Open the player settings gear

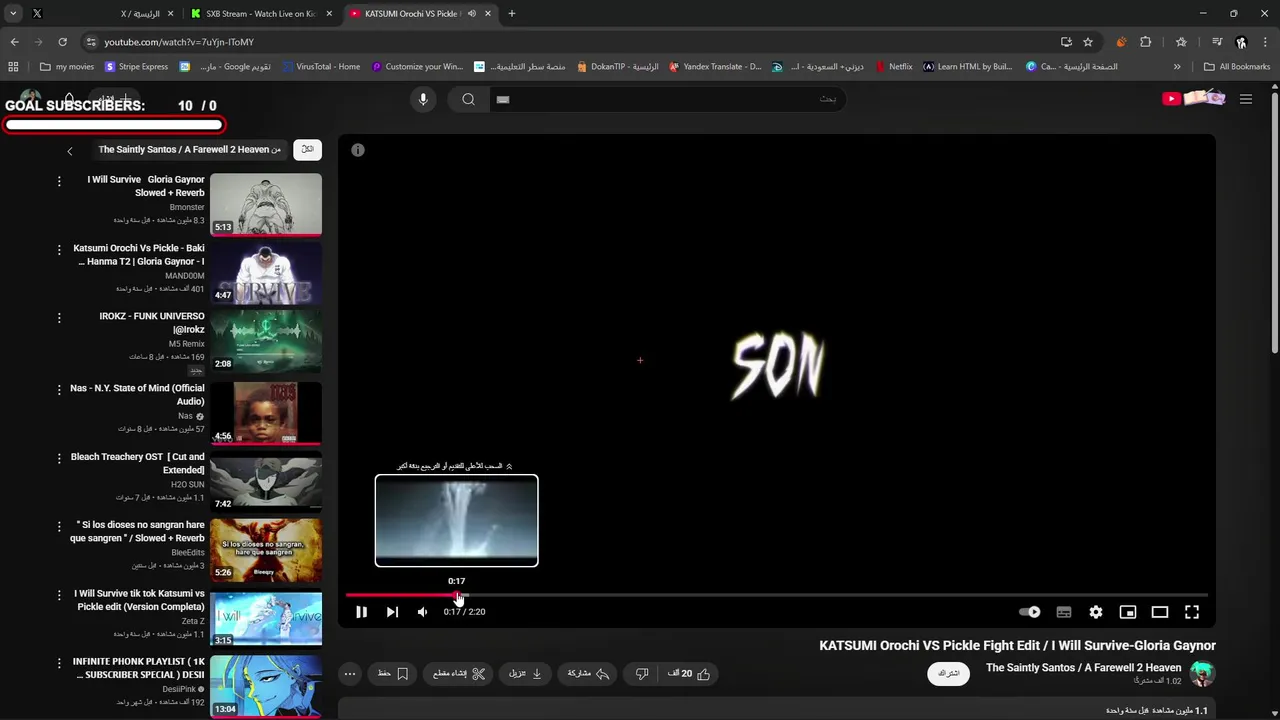[x=1096, y=612]
